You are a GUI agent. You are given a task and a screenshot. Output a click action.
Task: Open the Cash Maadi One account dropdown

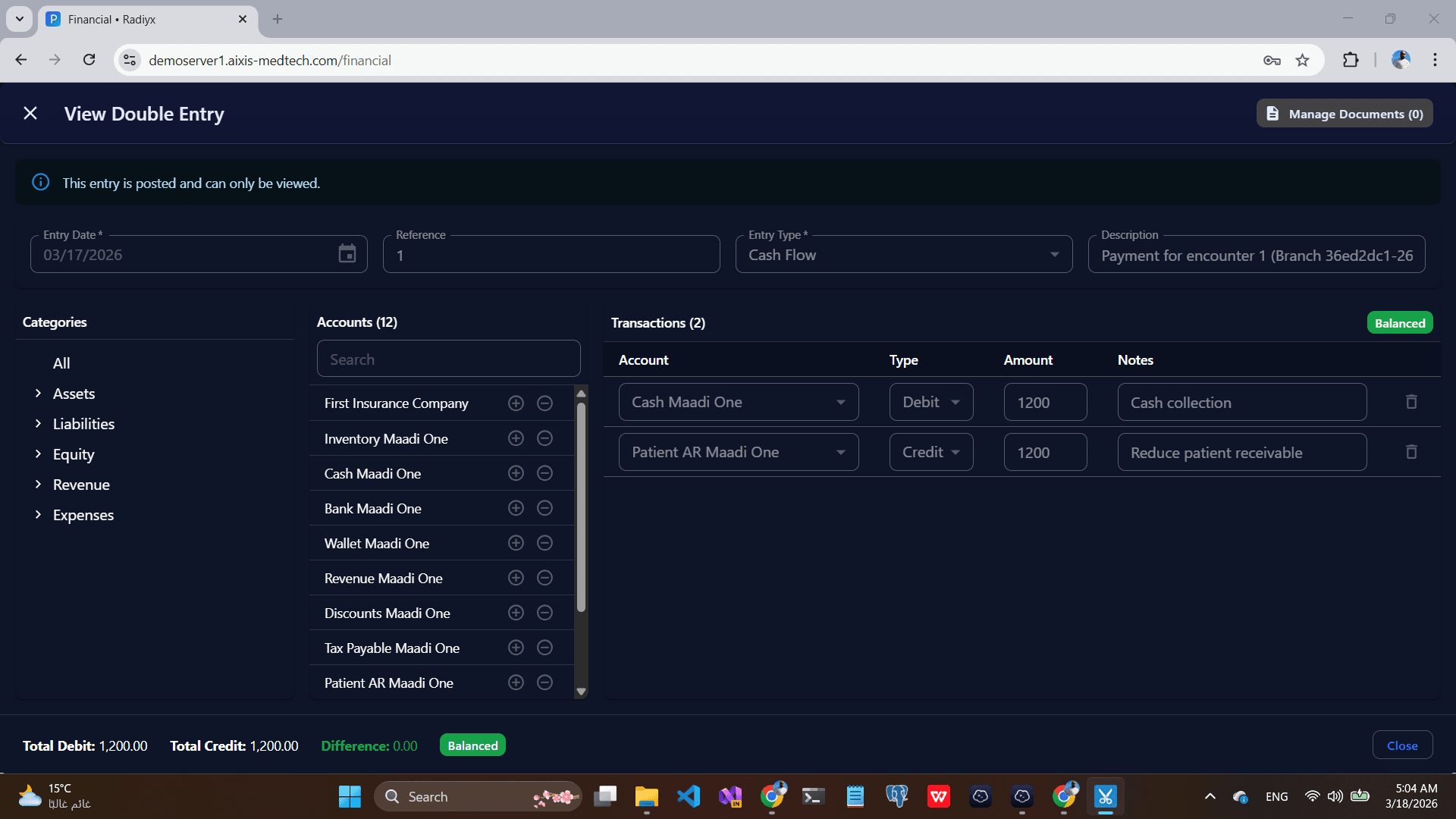[739, 403]
